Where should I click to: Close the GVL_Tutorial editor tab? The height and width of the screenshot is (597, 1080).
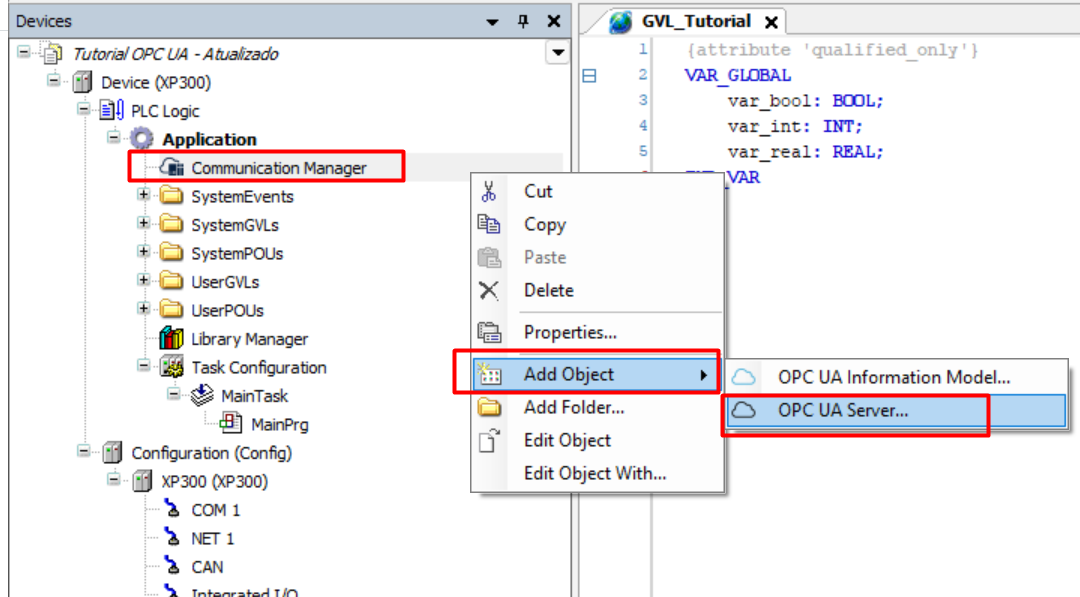point(771,22)
